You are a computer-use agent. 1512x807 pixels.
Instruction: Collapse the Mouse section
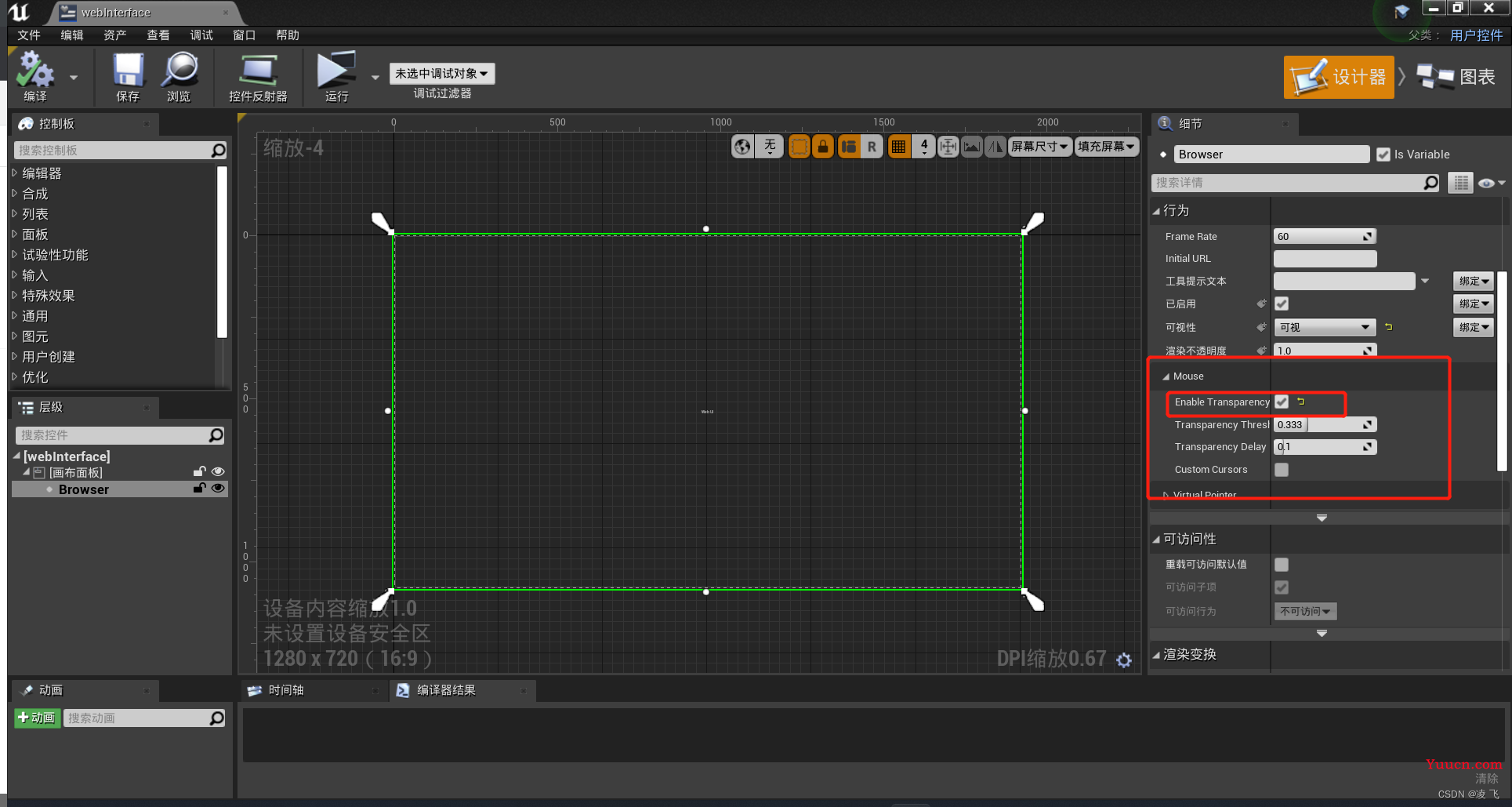[1166, 376]
